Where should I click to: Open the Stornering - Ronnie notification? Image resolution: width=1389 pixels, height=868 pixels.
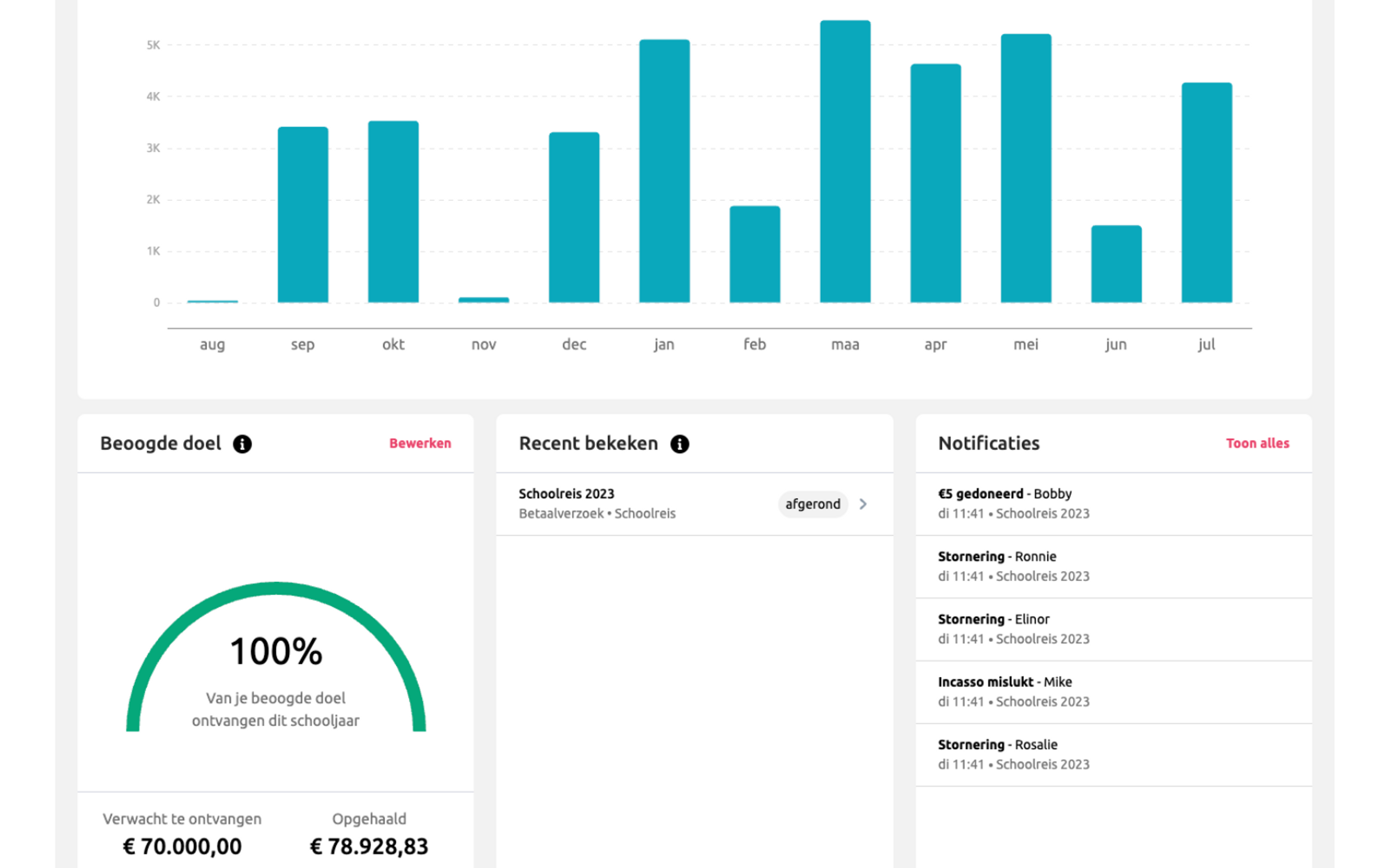click(x=1113, y=567)
